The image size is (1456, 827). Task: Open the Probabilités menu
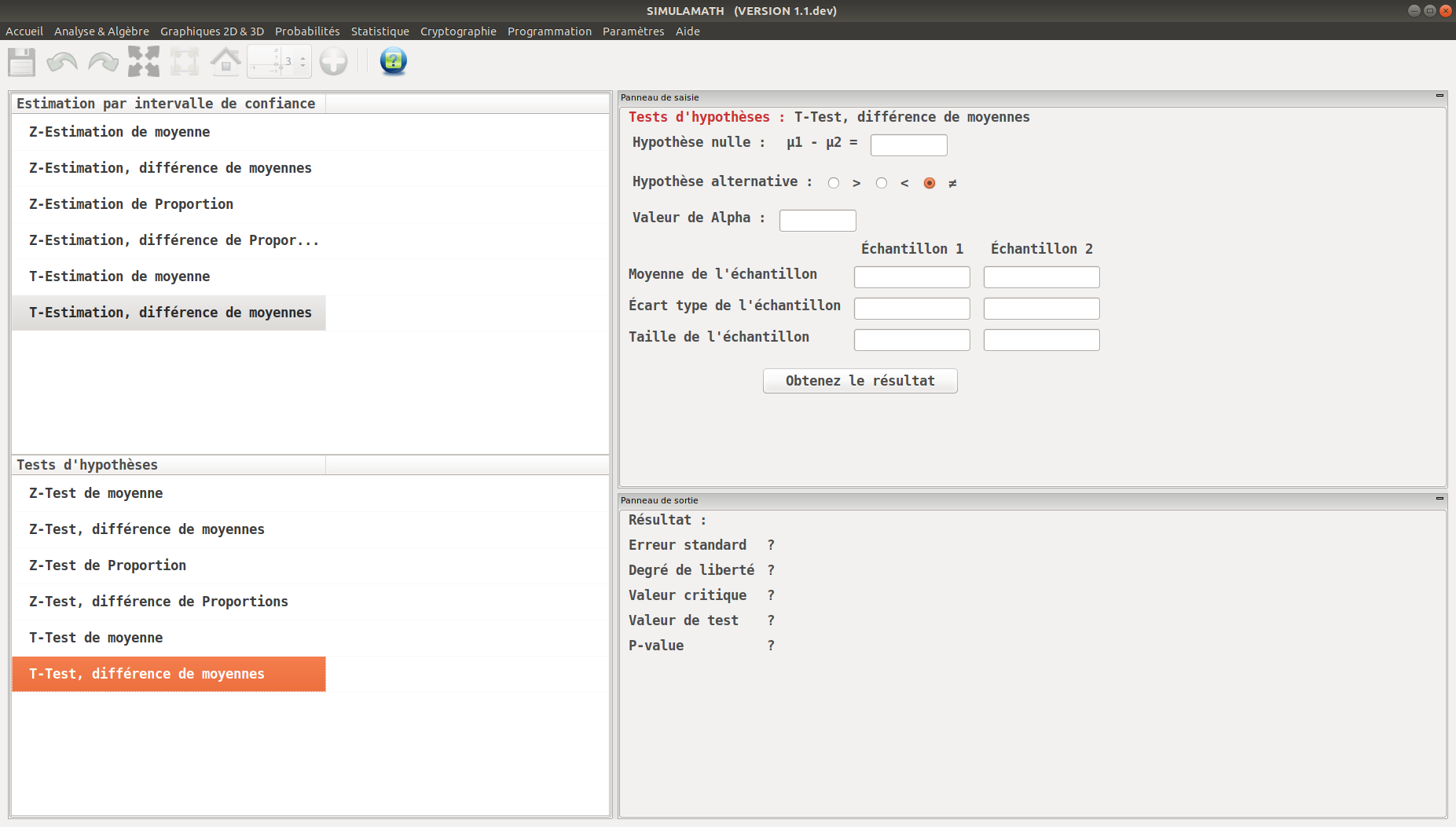pyautogui.click(x=307, y=31)
